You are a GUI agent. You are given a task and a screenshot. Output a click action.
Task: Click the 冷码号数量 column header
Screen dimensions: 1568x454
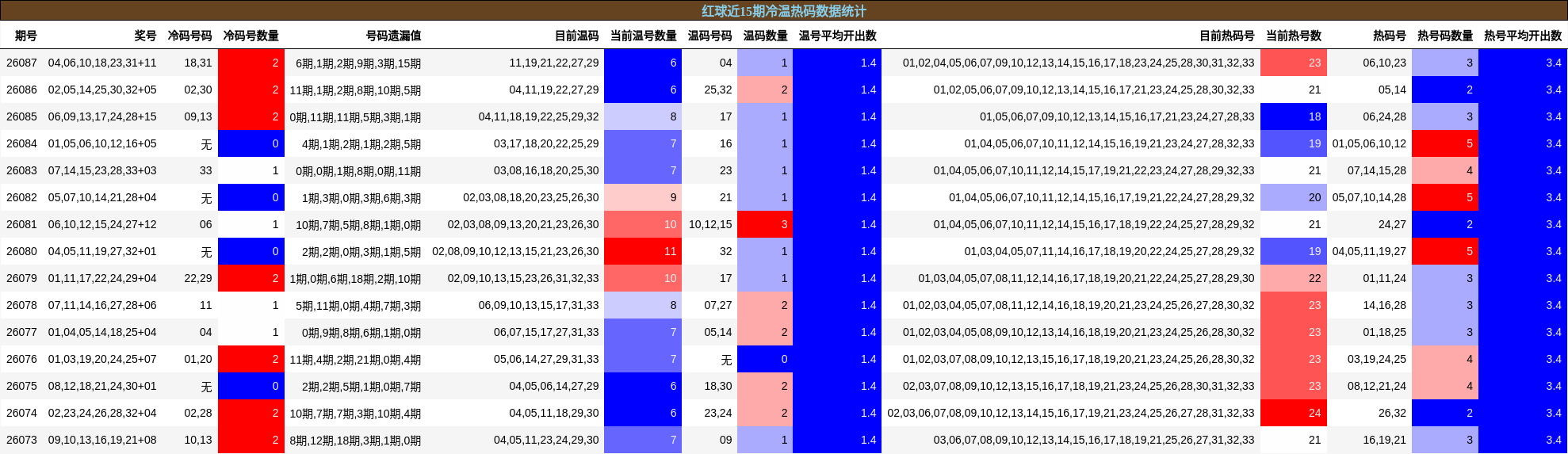[x=250, y=36]
